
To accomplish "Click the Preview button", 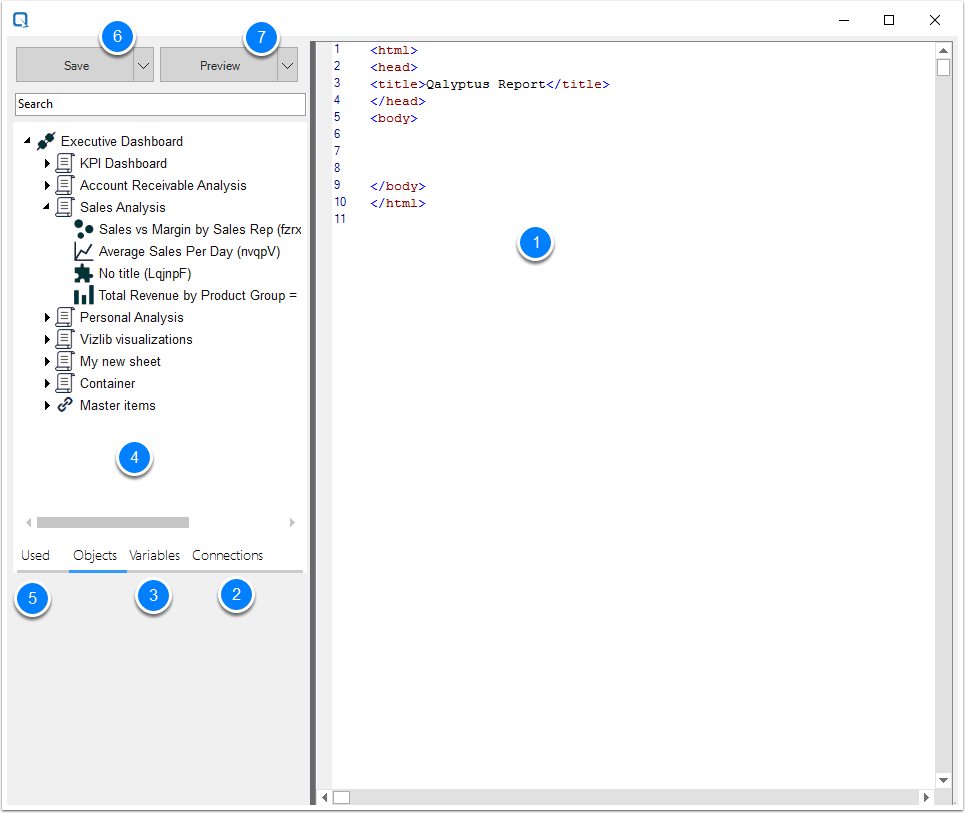I will [220, 65].
